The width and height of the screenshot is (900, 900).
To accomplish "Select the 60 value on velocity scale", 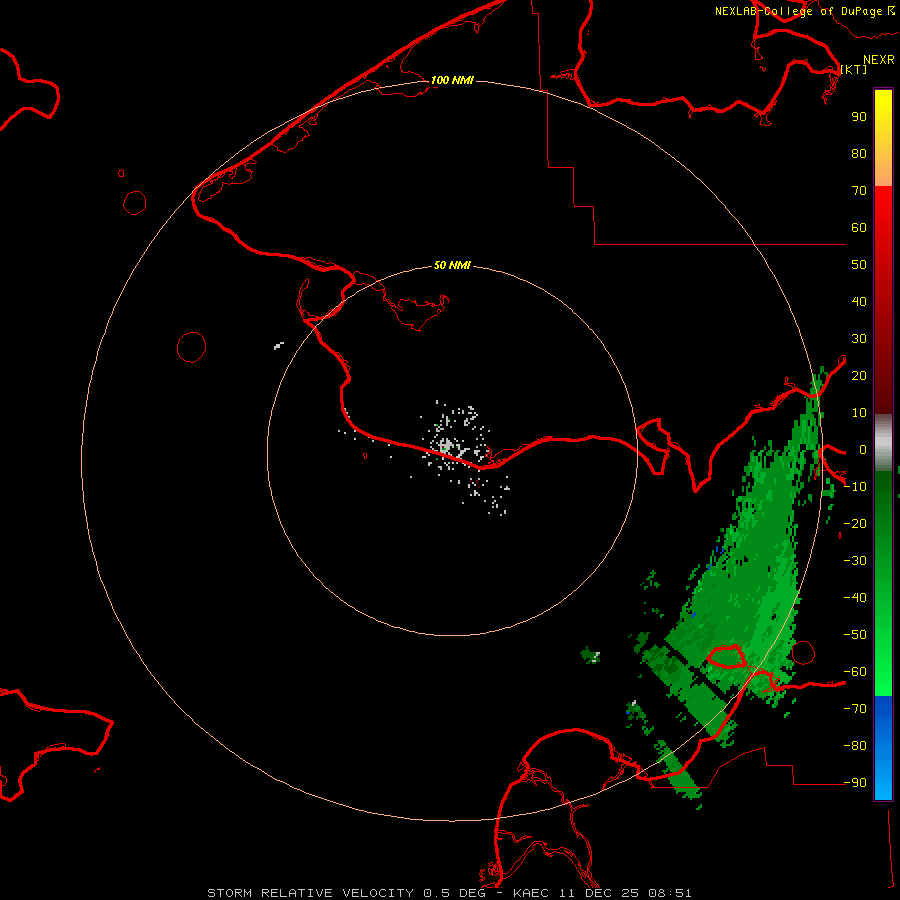I will click(x=859, y=227).
